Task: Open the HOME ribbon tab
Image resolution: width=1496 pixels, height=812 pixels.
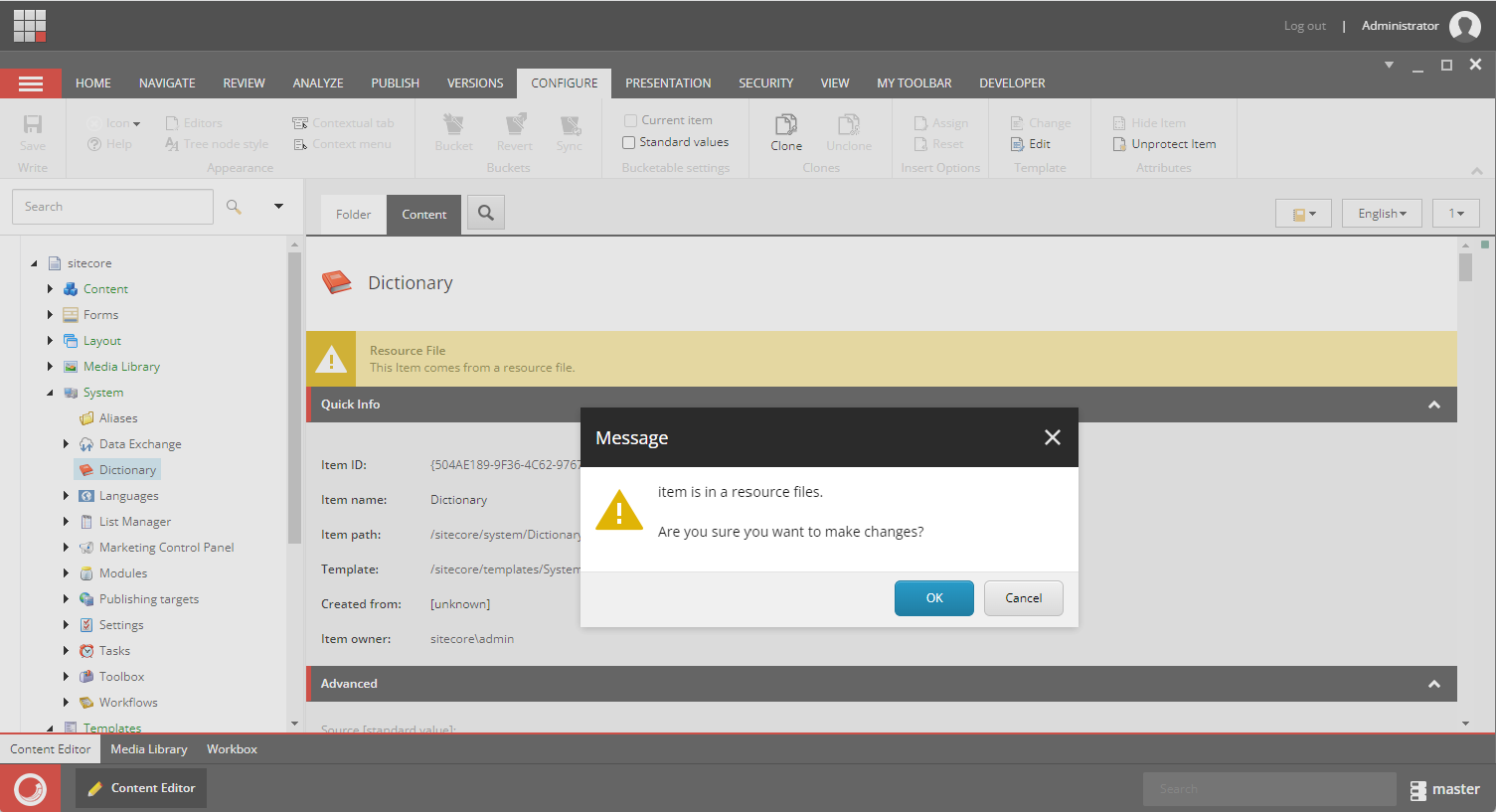Action: [x=93, y=83]
